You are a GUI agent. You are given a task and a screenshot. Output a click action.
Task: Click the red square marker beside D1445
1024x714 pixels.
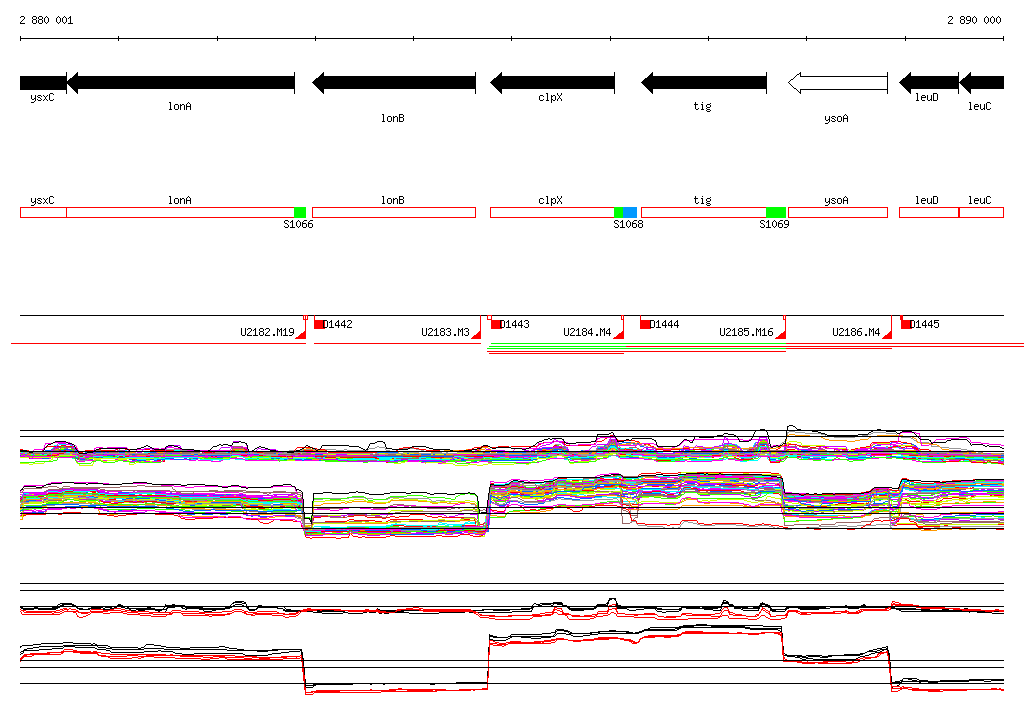906,324
